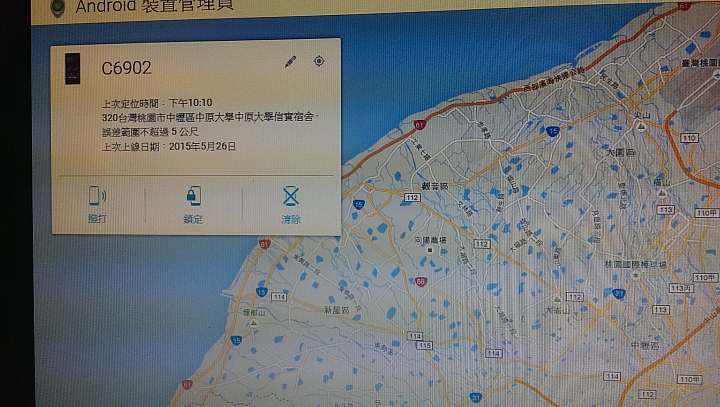
Task: Click the Android 裝置管理員 title
Action: tap(154, 6)
